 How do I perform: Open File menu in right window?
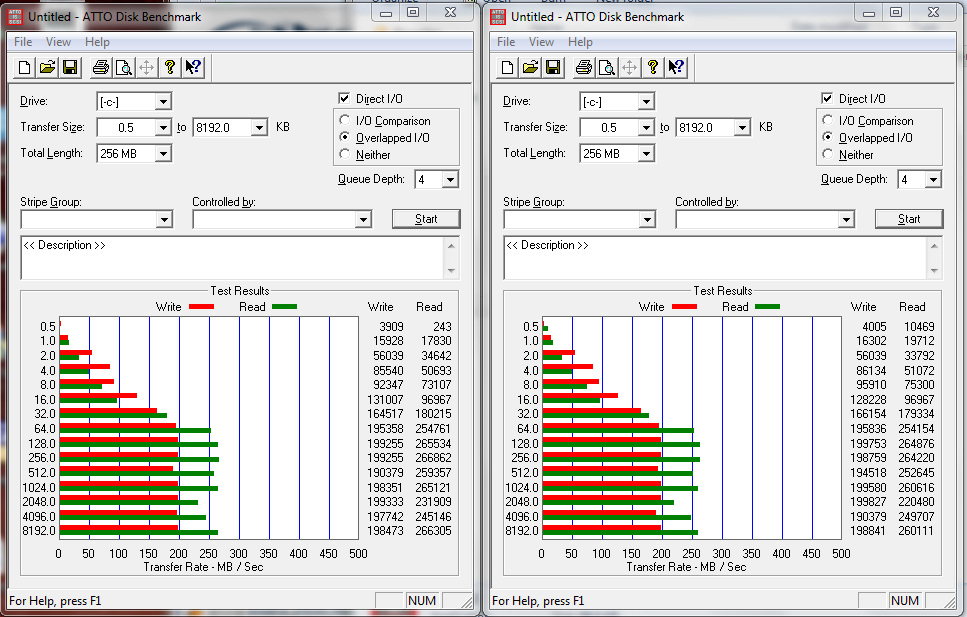[x=506, y=42]
